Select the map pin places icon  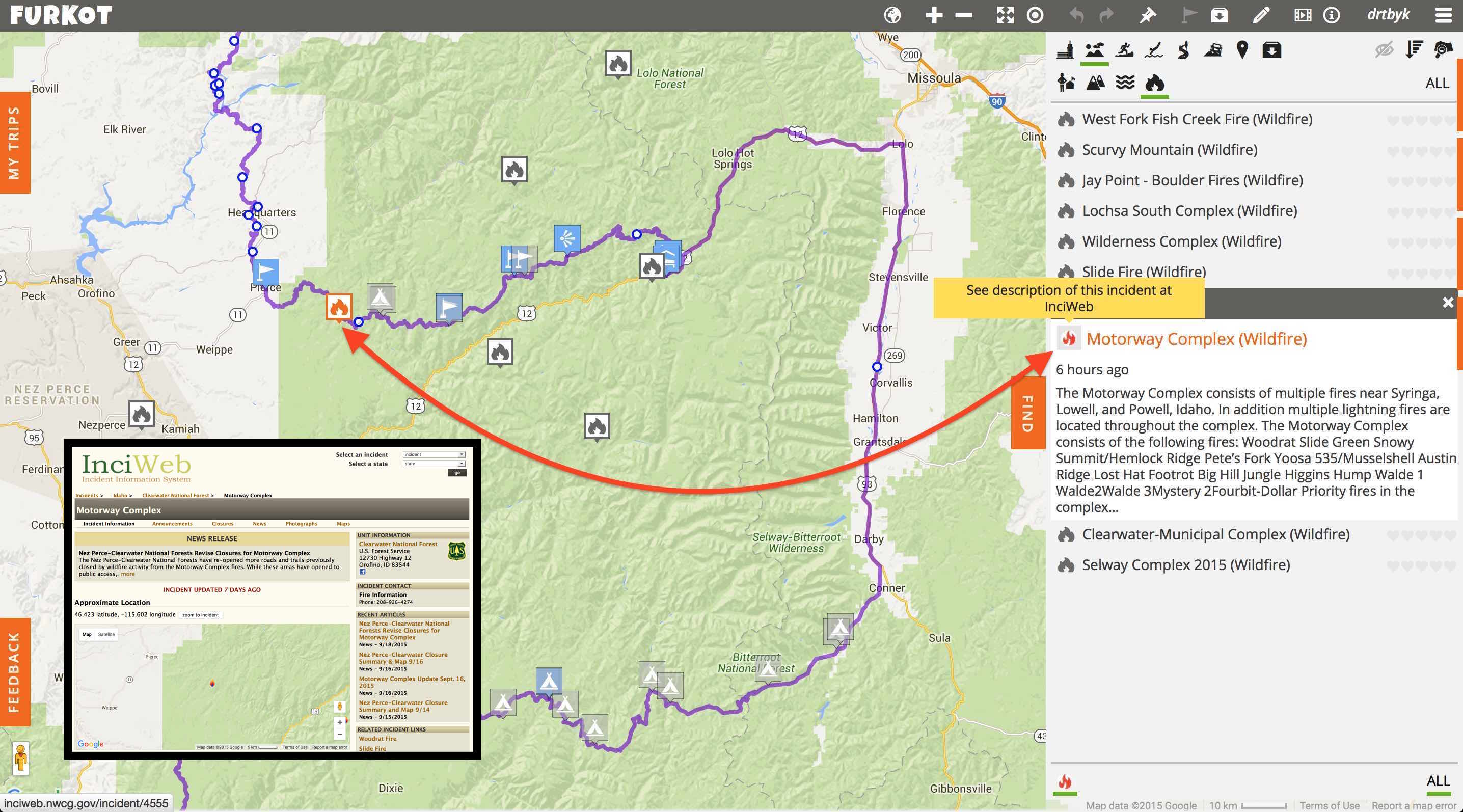1242,50
